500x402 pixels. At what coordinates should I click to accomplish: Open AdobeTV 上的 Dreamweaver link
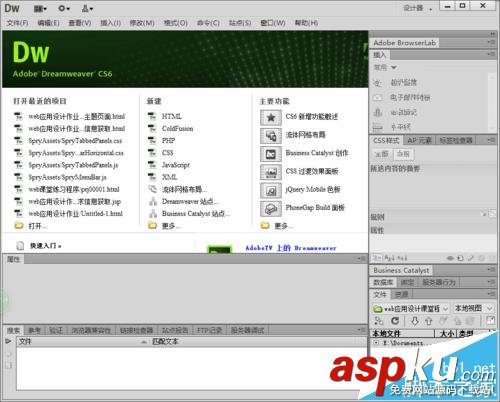(x=291, y=248)
